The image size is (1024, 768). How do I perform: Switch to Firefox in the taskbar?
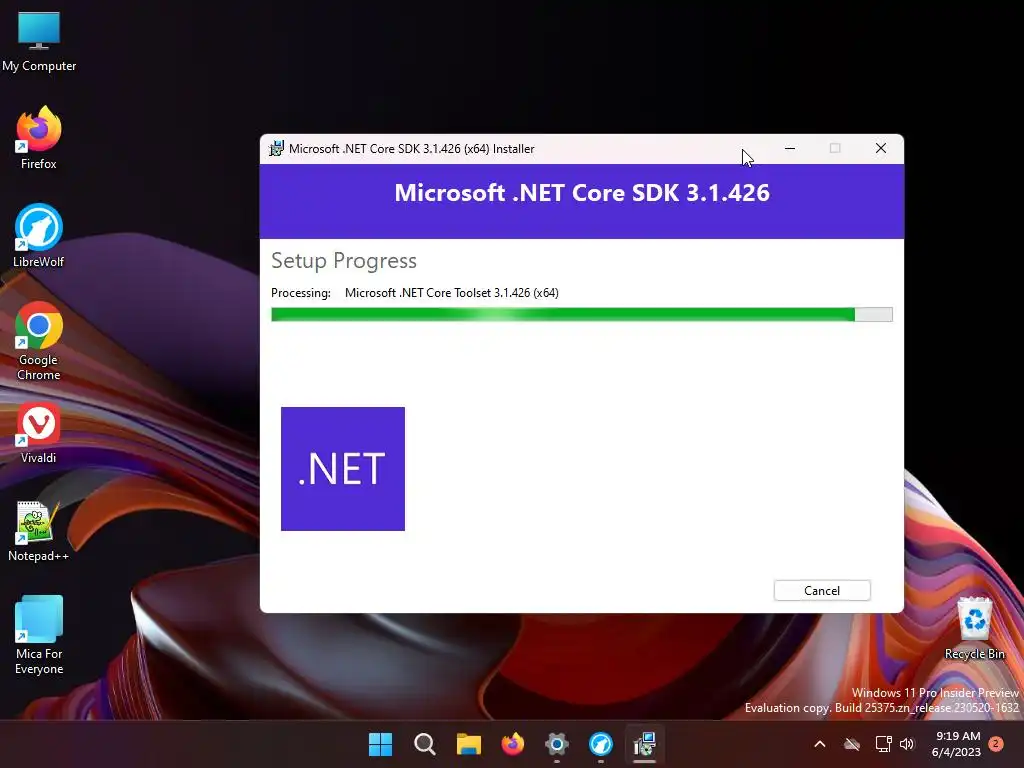tap(513, 744)
